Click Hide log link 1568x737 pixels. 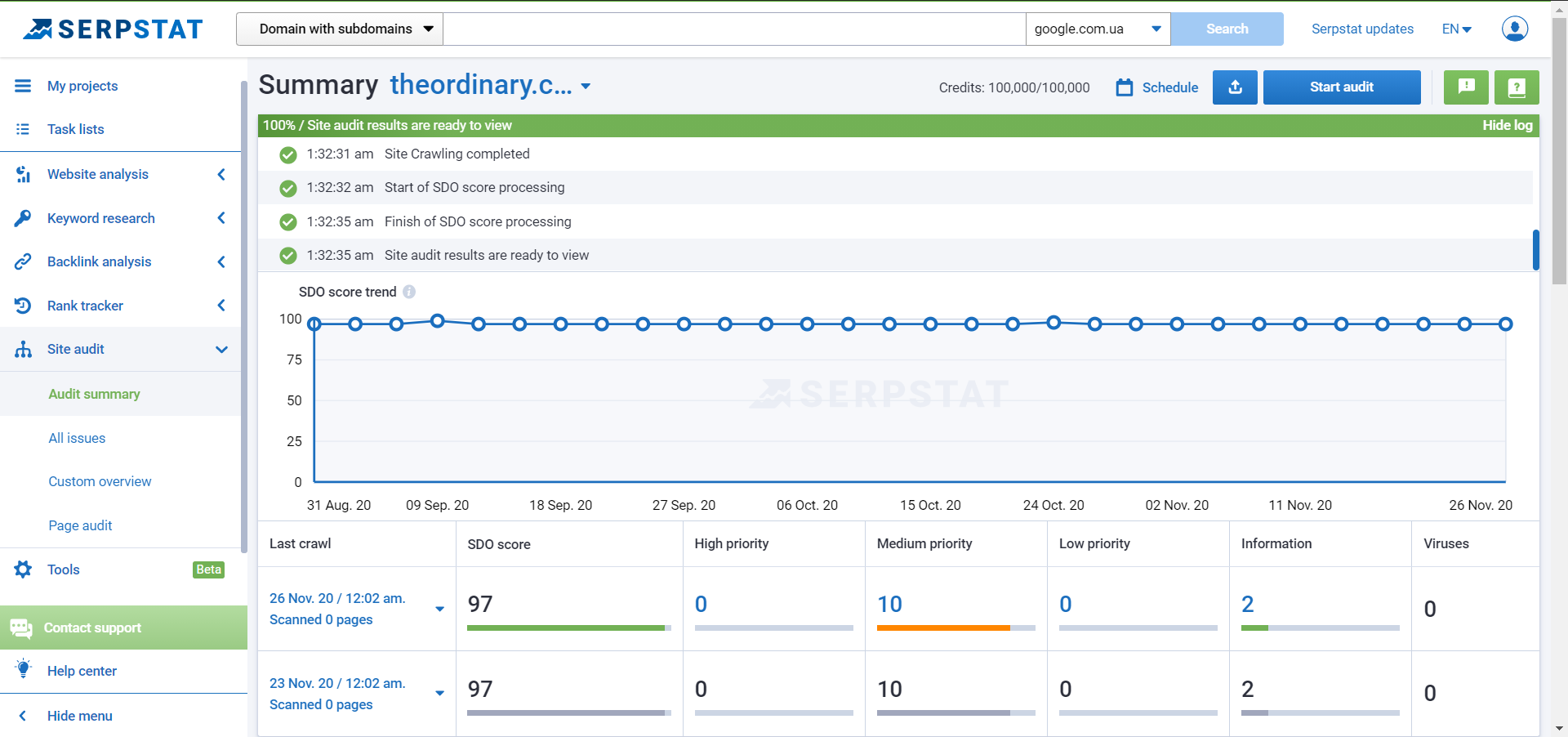coord(1508,125)
